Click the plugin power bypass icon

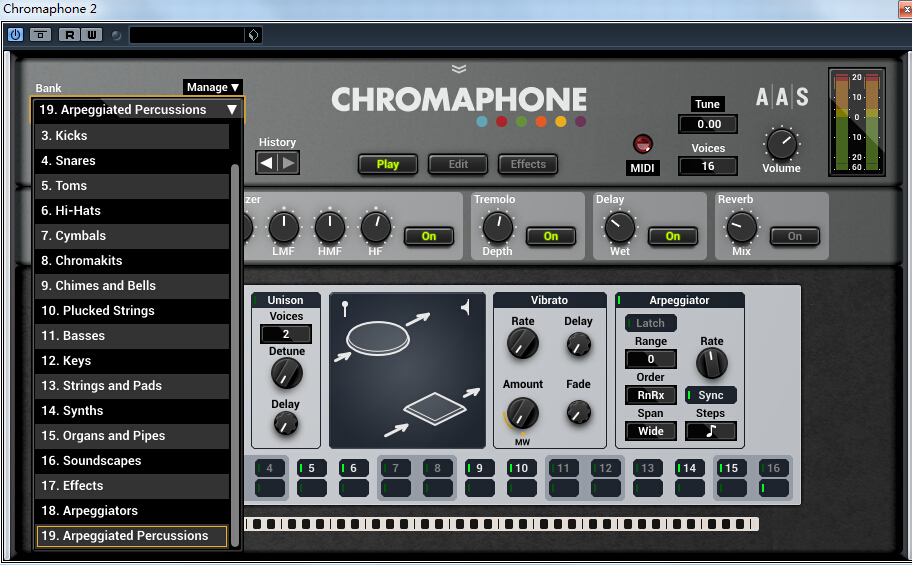pyautogui.click(x=16, y=35)
